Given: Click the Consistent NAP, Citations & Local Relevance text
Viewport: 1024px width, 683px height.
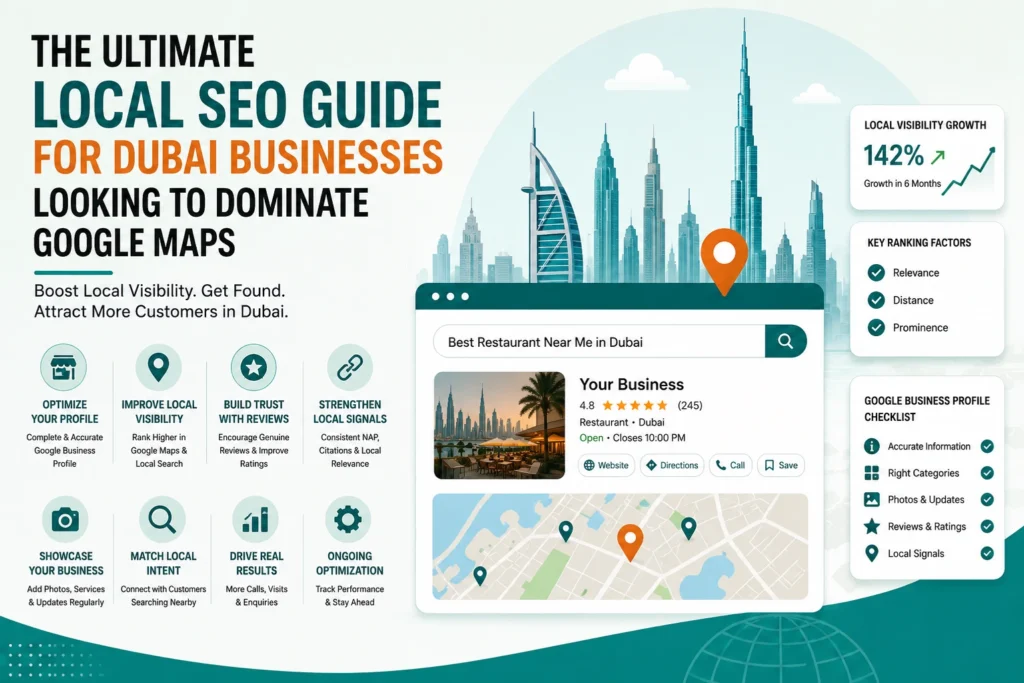Looking at the screenshot, I should (x=350, y=451).
